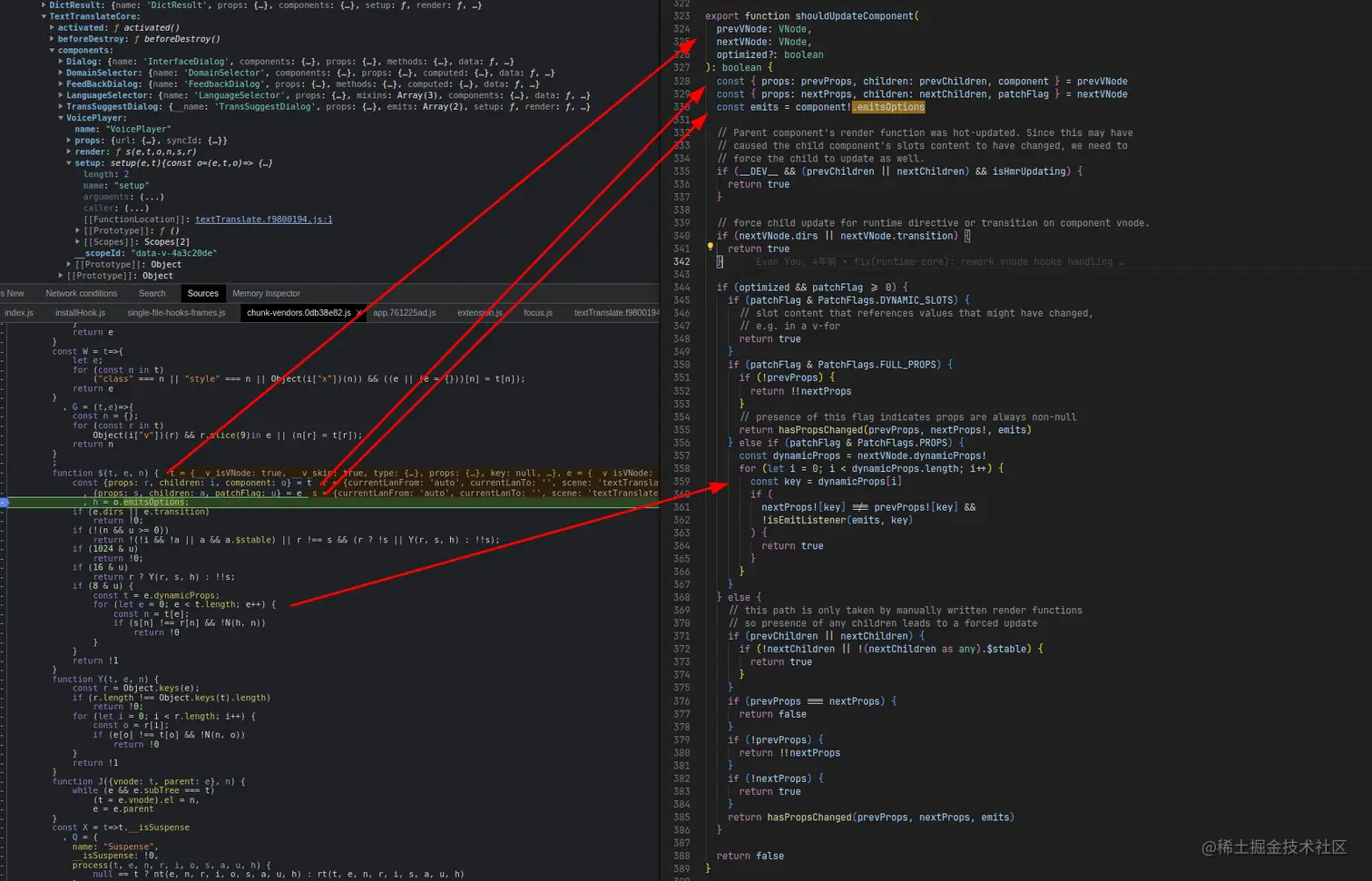Viewport: 1372px width, 881px height.
Task: Expand the Dialog component object
Action: [x=61, y=62]
